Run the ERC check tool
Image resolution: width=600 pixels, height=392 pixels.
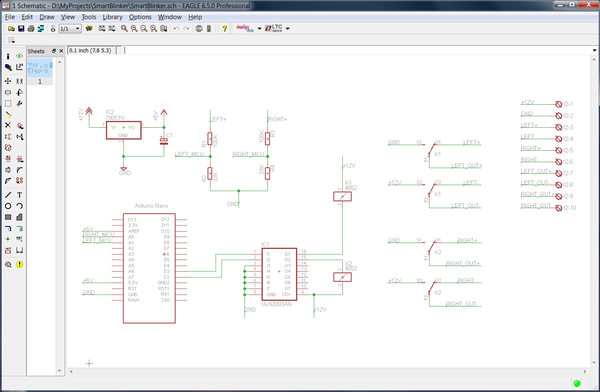(x=8, y=264)
